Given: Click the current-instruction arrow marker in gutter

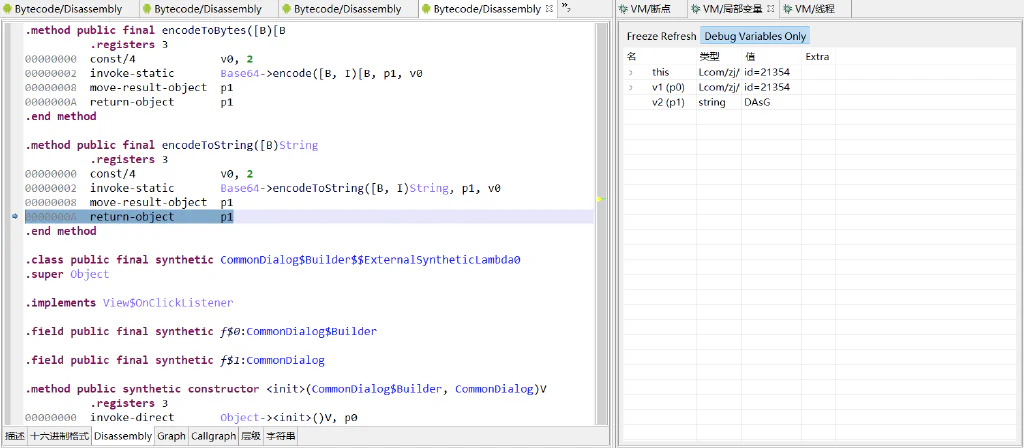Looking at the screenshot, I should (15, 216).
